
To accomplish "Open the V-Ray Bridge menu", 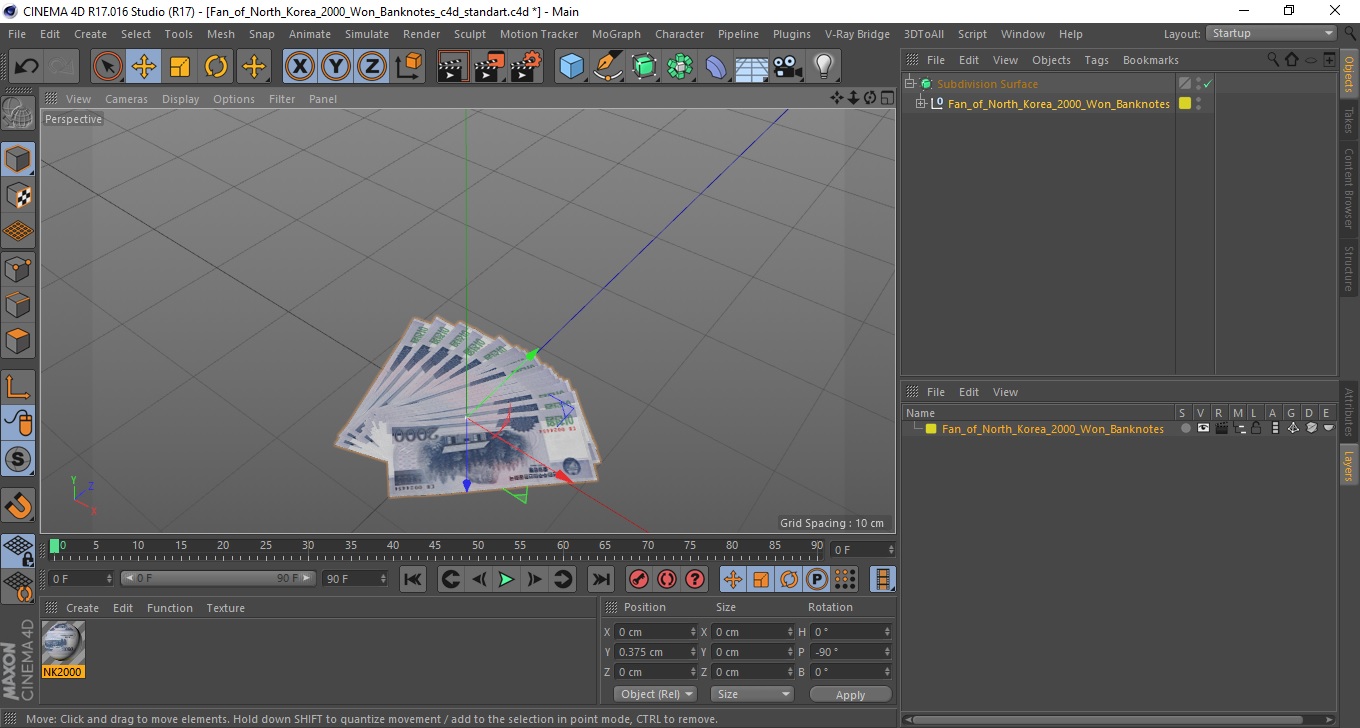I will point(857,34).
